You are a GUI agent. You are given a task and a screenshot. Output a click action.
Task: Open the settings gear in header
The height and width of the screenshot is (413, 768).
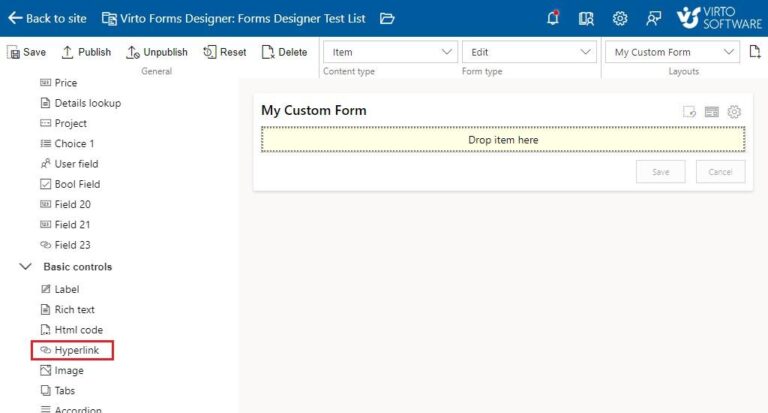[x=620, y=18]
